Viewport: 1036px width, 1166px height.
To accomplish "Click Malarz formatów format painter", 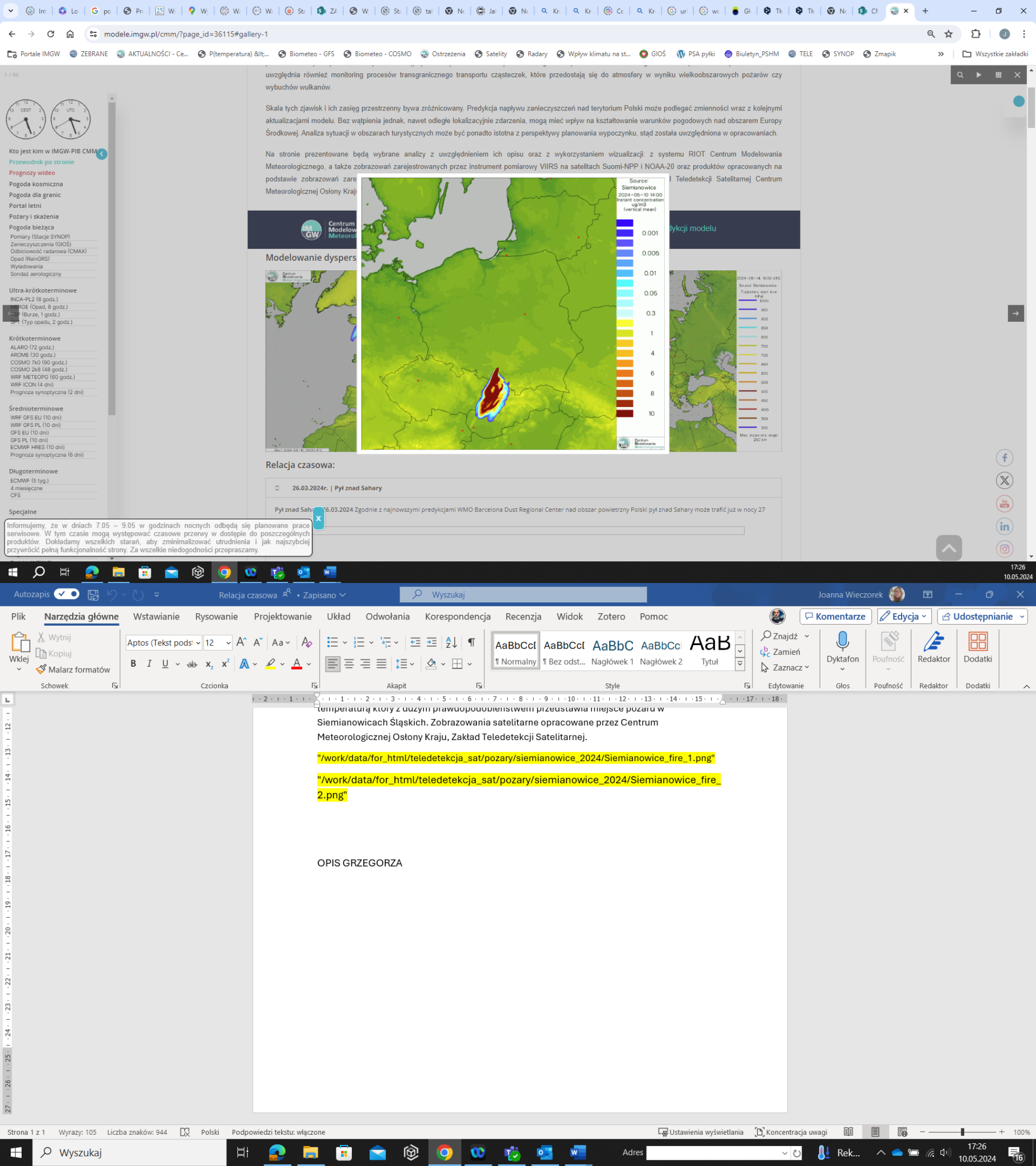I will tap(73, 669).
